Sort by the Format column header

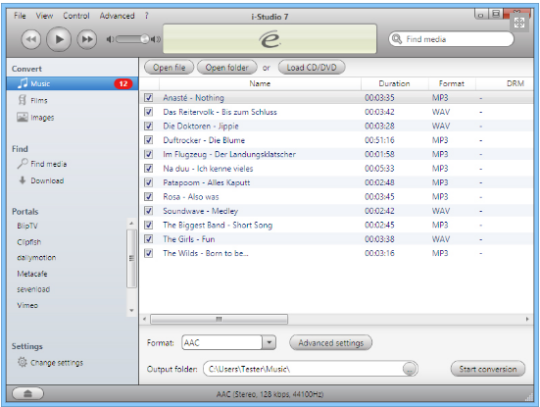[x=451, y=83]
